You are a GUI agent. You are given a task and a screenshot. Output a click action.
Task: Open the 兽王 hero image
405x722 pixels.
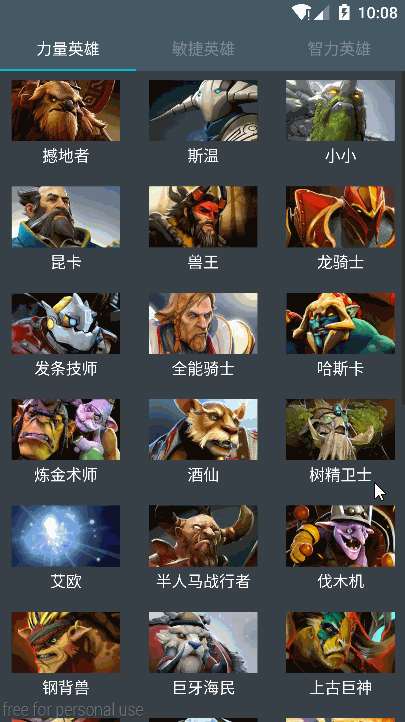click(x=203, y=217)
